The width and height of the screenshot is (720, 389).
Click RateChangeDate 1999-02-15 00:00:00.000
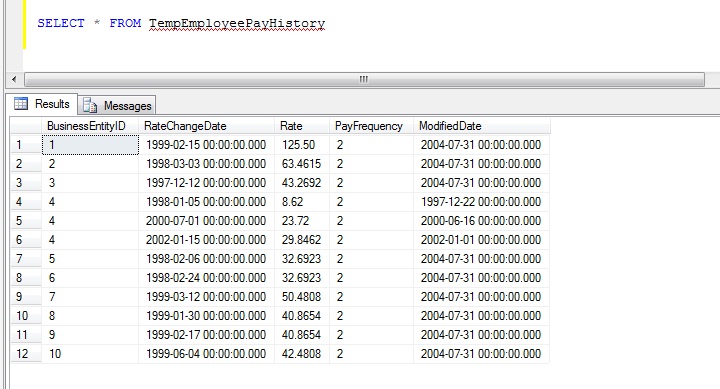[x=207, y=145]
